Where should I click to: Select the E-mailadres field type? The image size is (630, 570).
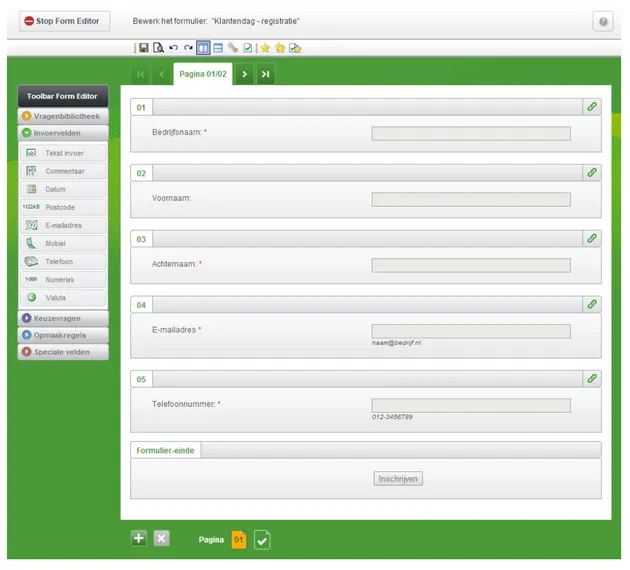(x=63, y=226)
